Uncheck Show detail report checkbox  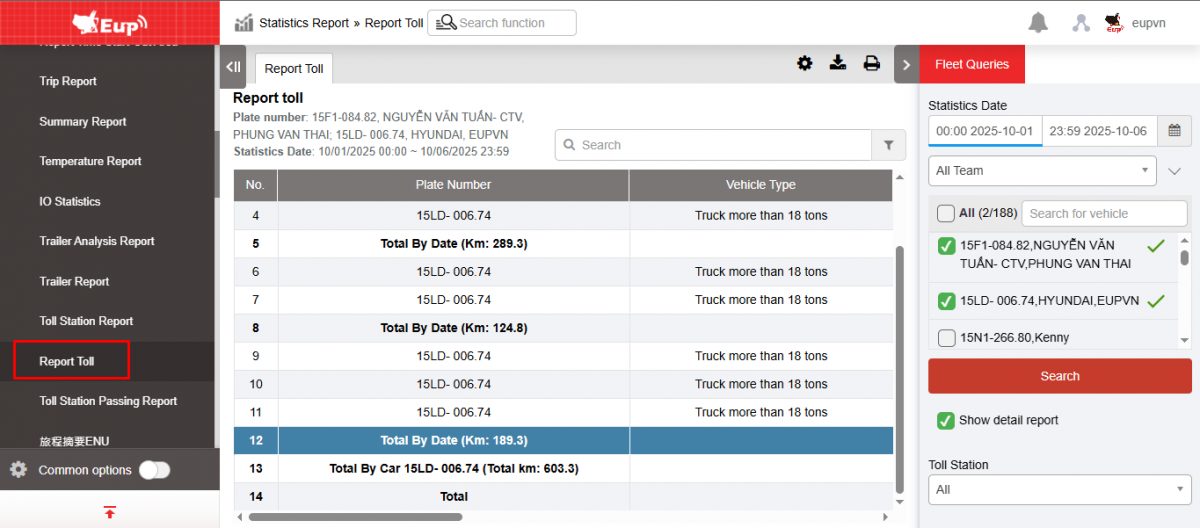click(945, 420)
